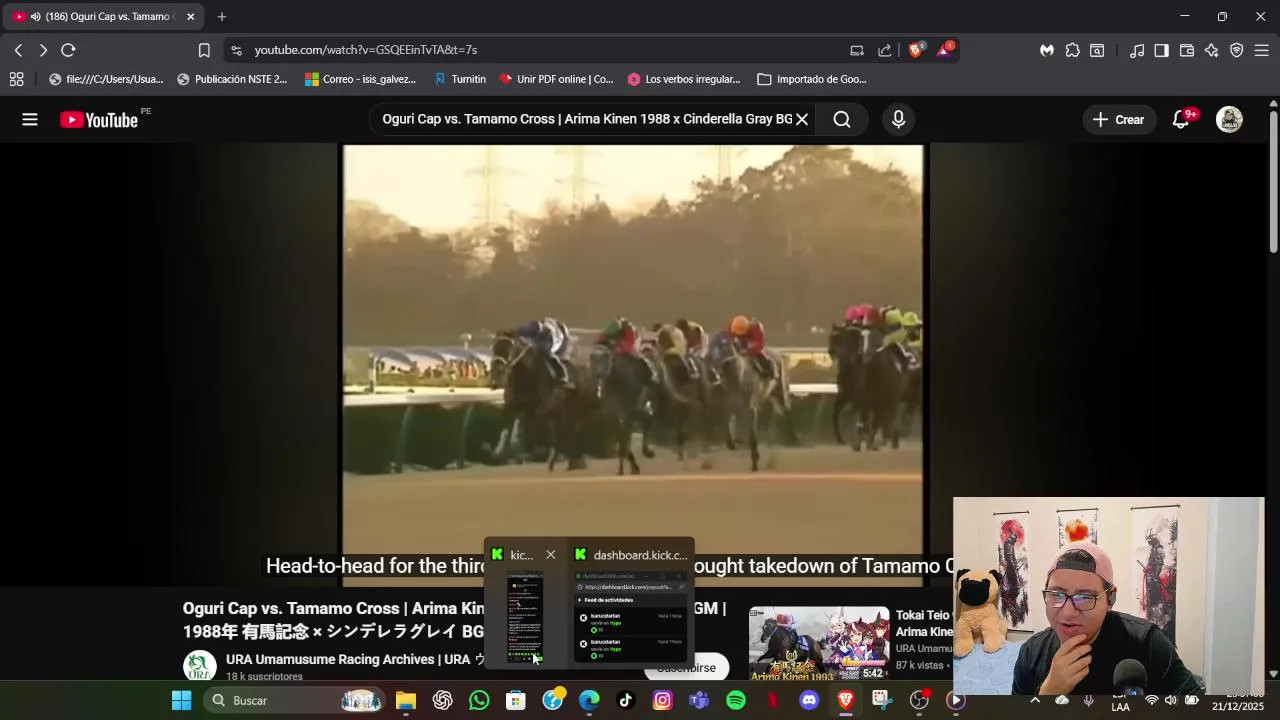Open the file:///C:/Users bookmark

[x=106, y=79]
